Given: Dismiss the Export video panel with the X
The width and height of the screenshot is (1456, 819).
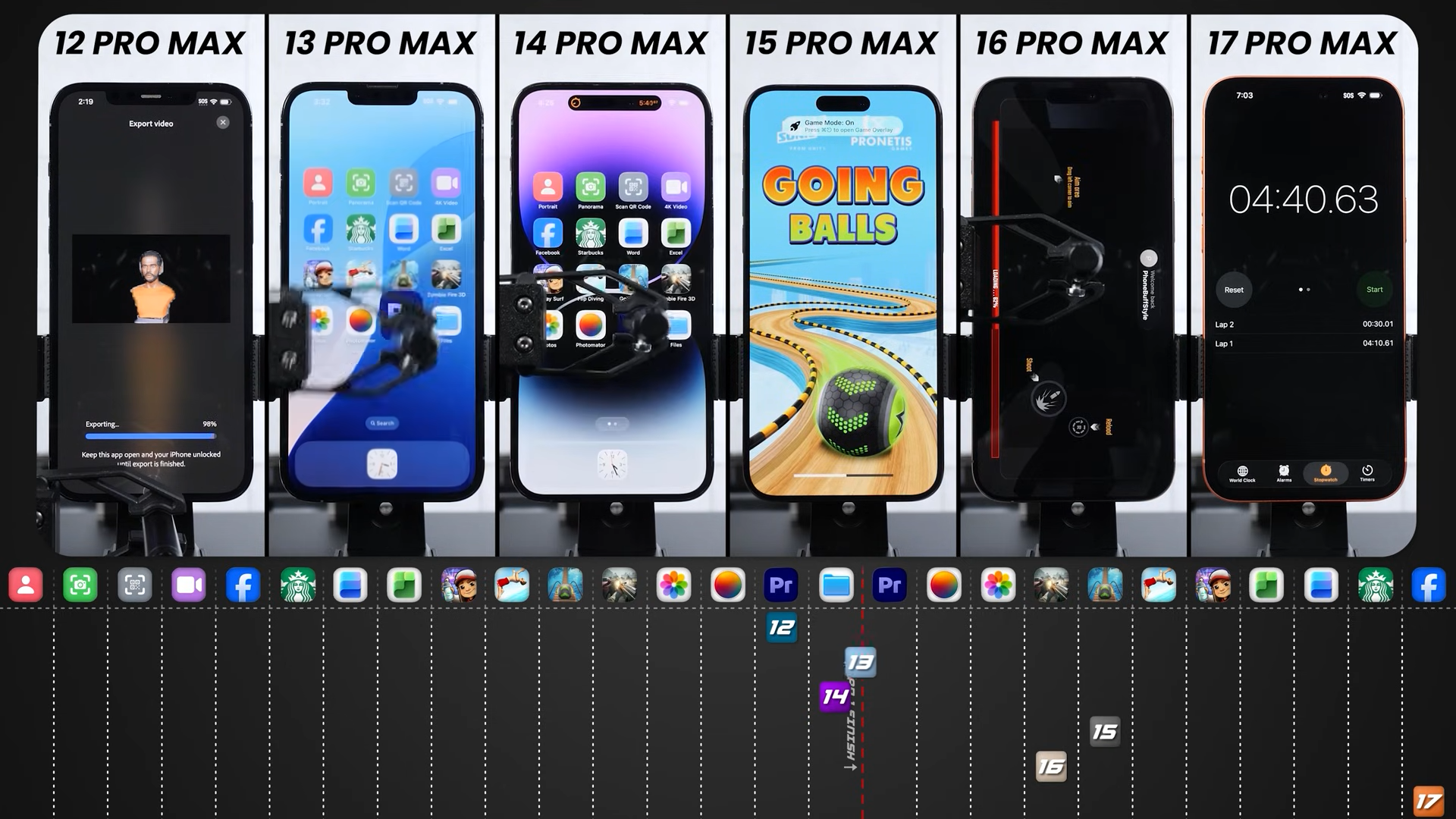Looking at the screenshot, I should (222, 122).
